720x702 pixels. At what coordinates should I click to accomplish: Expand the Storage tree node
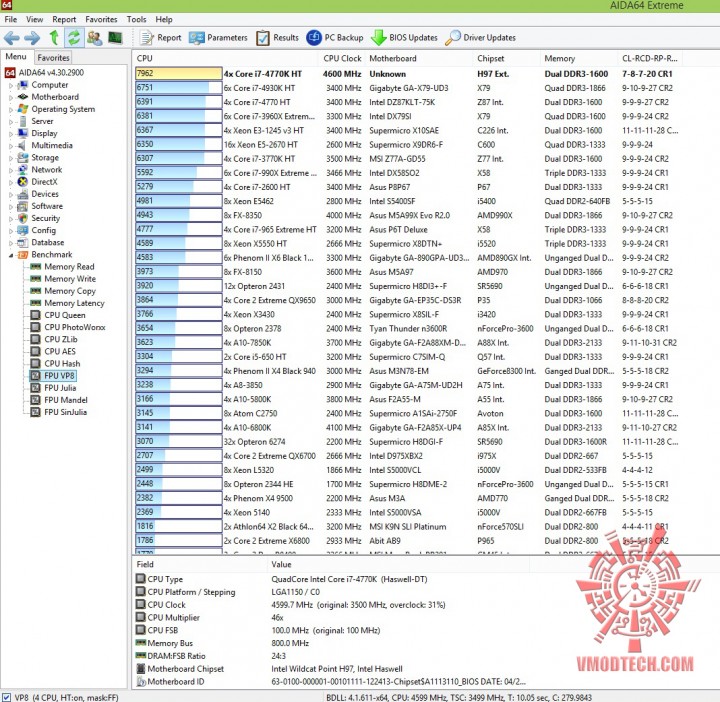[x=11, y=158]
